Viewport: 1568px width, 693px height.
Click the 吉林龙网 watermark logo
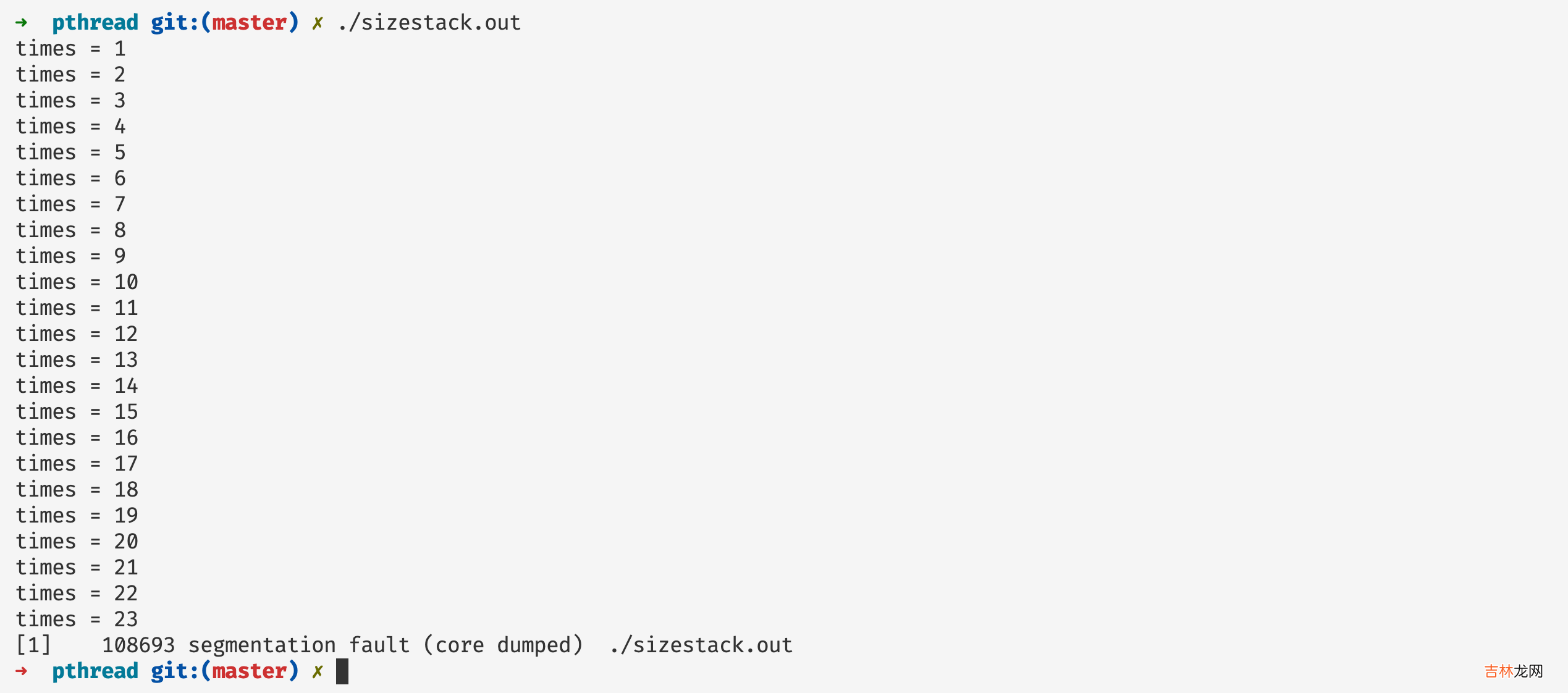(1513, 671)
